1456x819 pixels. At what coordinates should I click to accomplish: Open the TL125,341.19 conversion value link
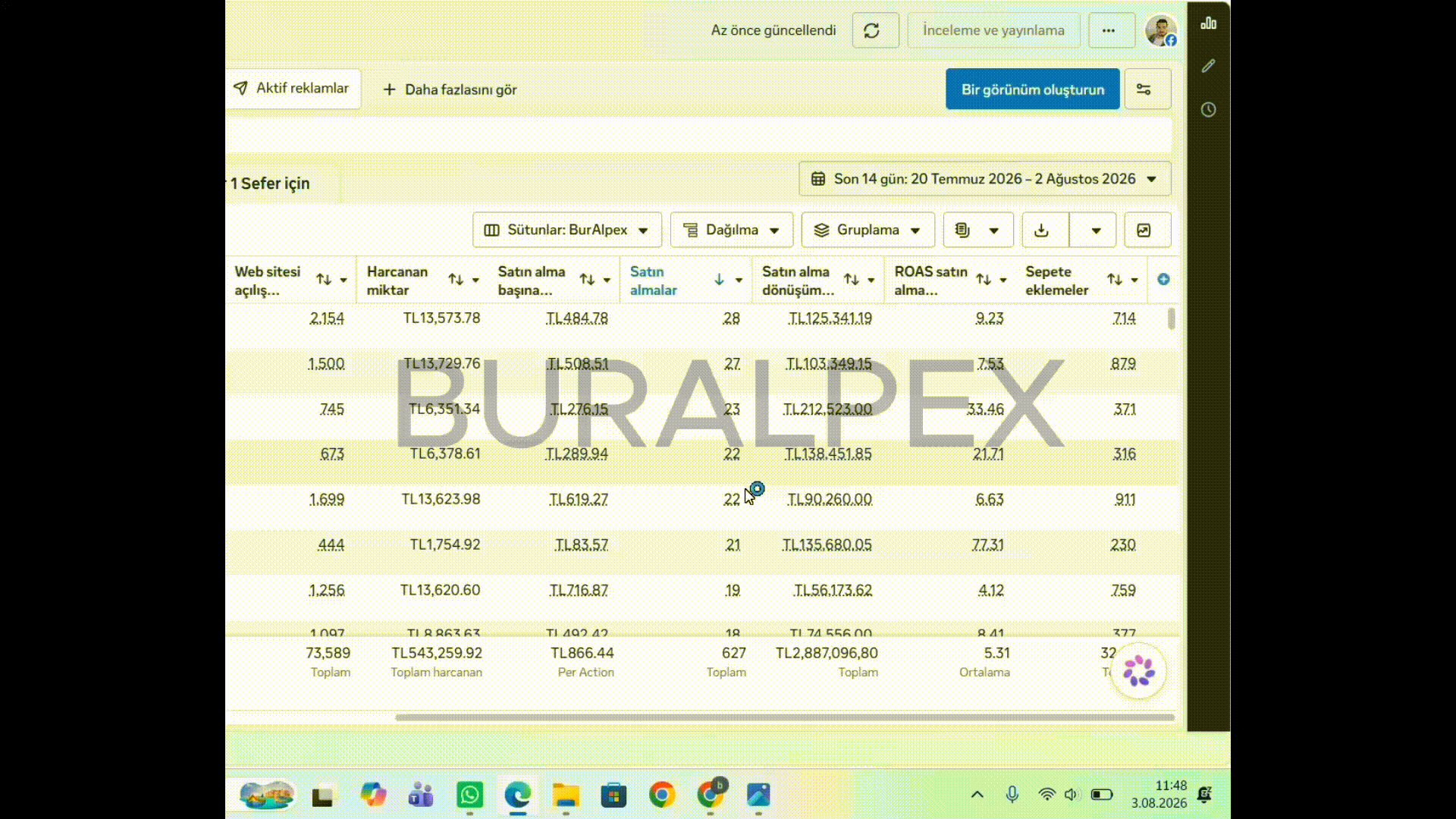830,318
